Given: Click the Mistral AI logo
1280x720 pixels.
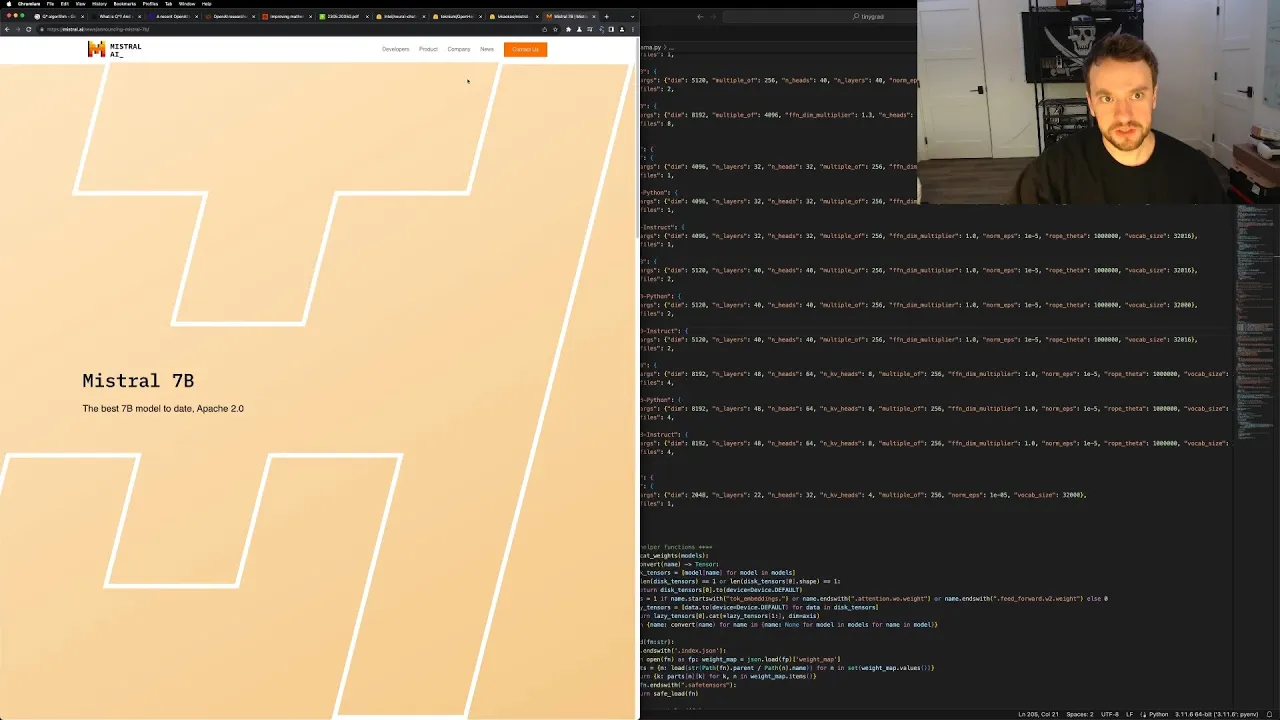Looking at the screenshot, I should 114,49.
